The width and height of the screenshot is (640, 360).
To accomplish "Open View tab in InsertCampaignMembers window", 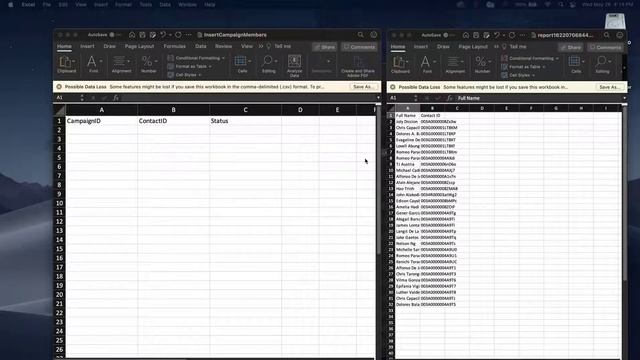I will pyautogui.click(x=247, y=47).
